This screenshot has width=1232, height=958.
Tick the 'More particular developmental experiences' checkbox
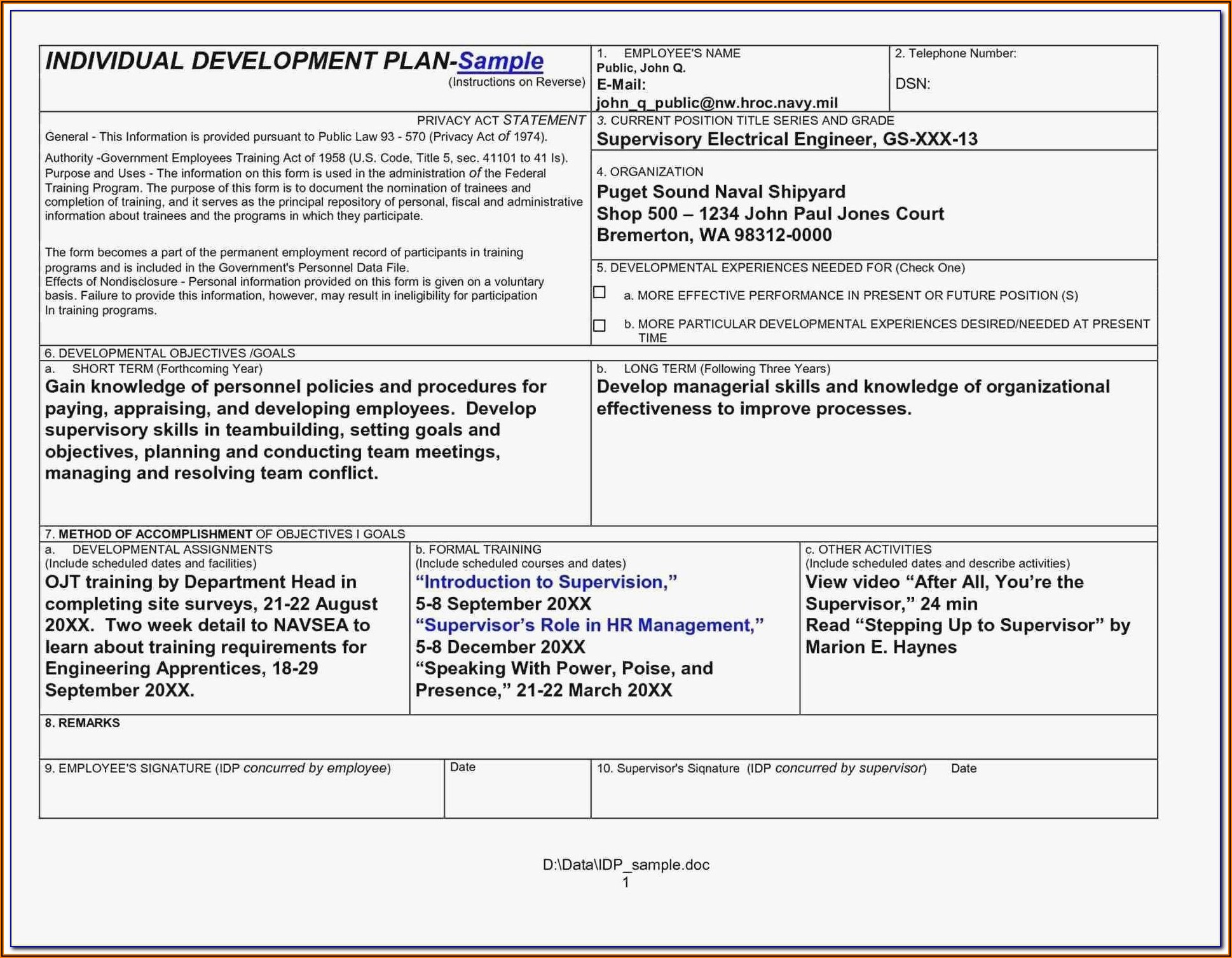tap(599, 325)
